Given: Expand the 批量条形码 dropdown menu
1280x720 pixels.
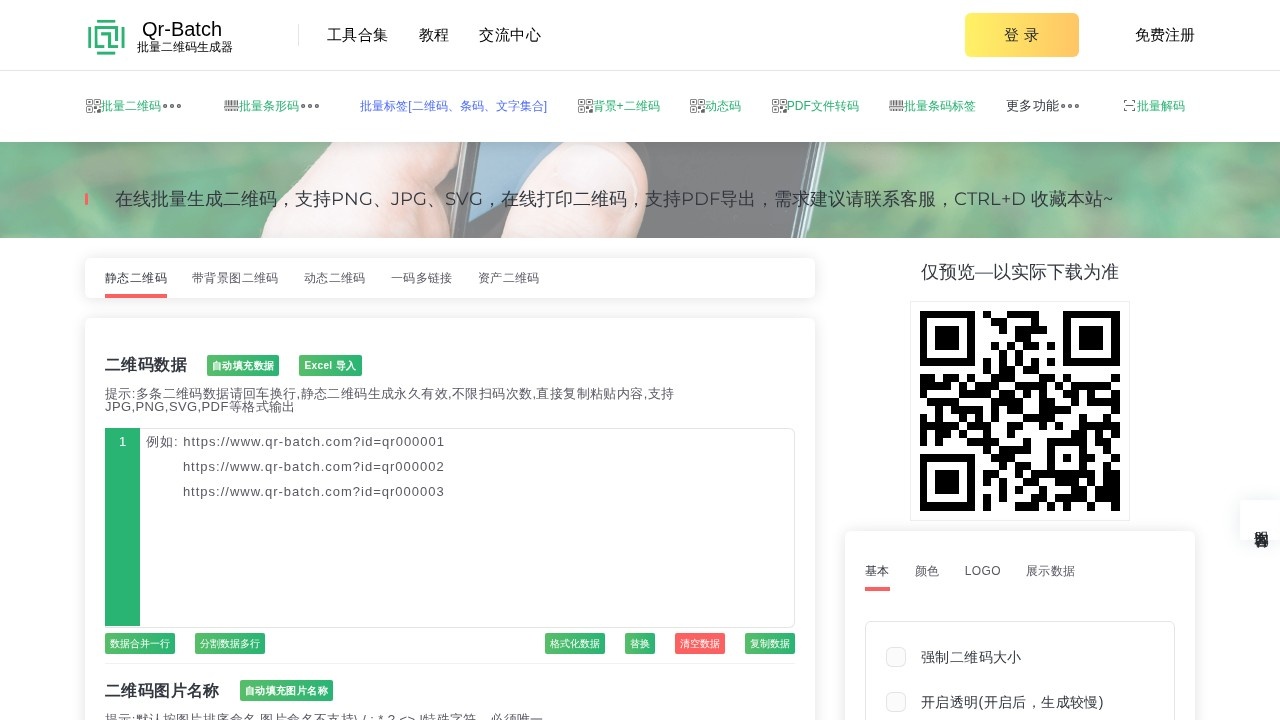Looking at the screenshot, I should (x=271, y=106).
